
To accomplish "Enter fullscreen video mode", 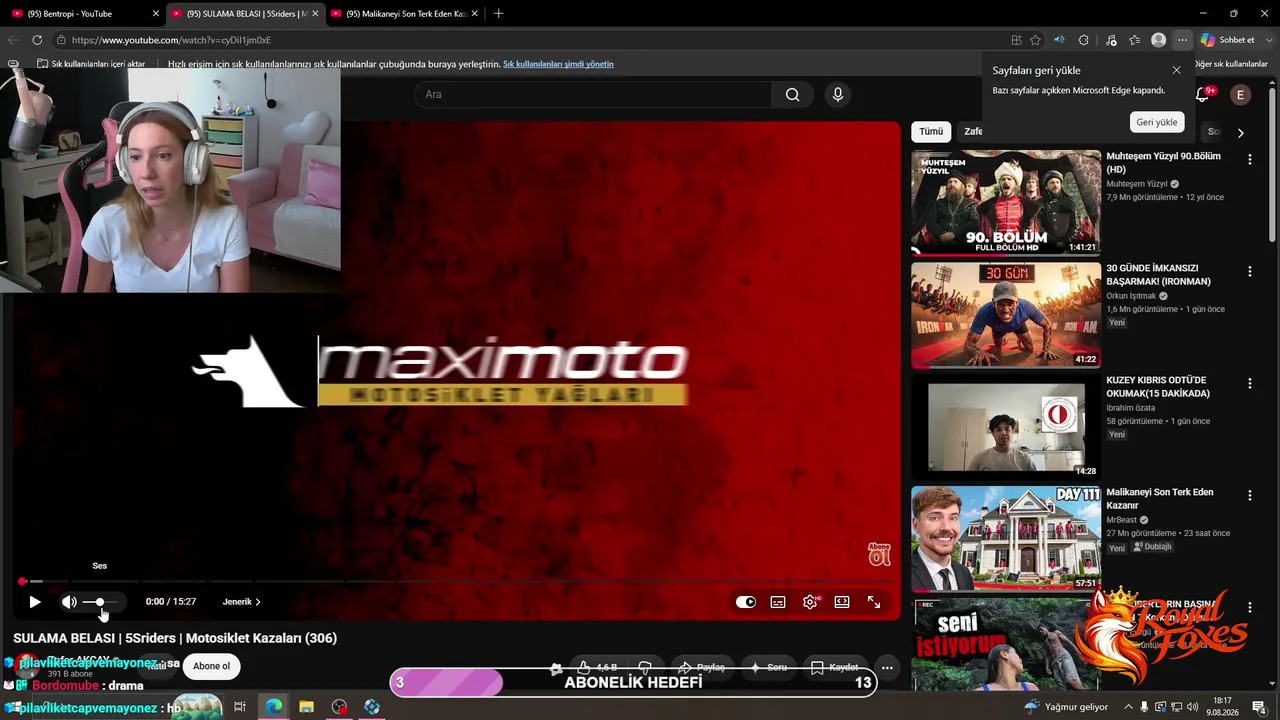I will coord(874,602).
